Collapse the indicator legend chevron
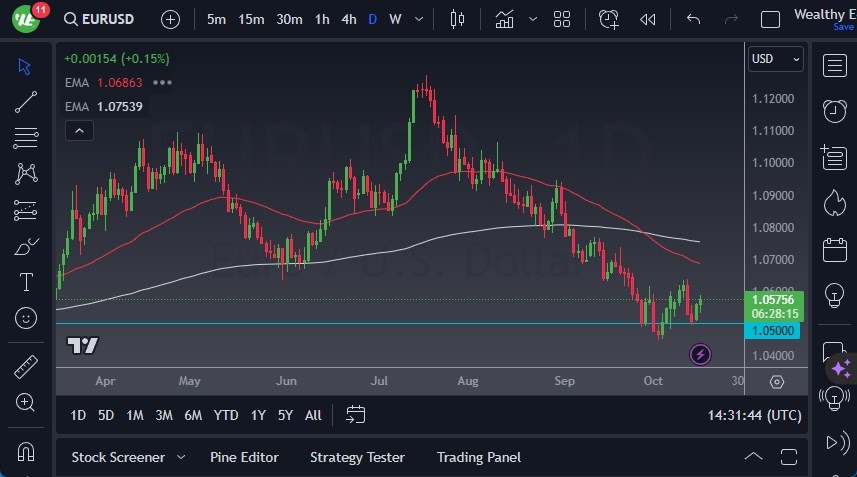 click(78, 130)
